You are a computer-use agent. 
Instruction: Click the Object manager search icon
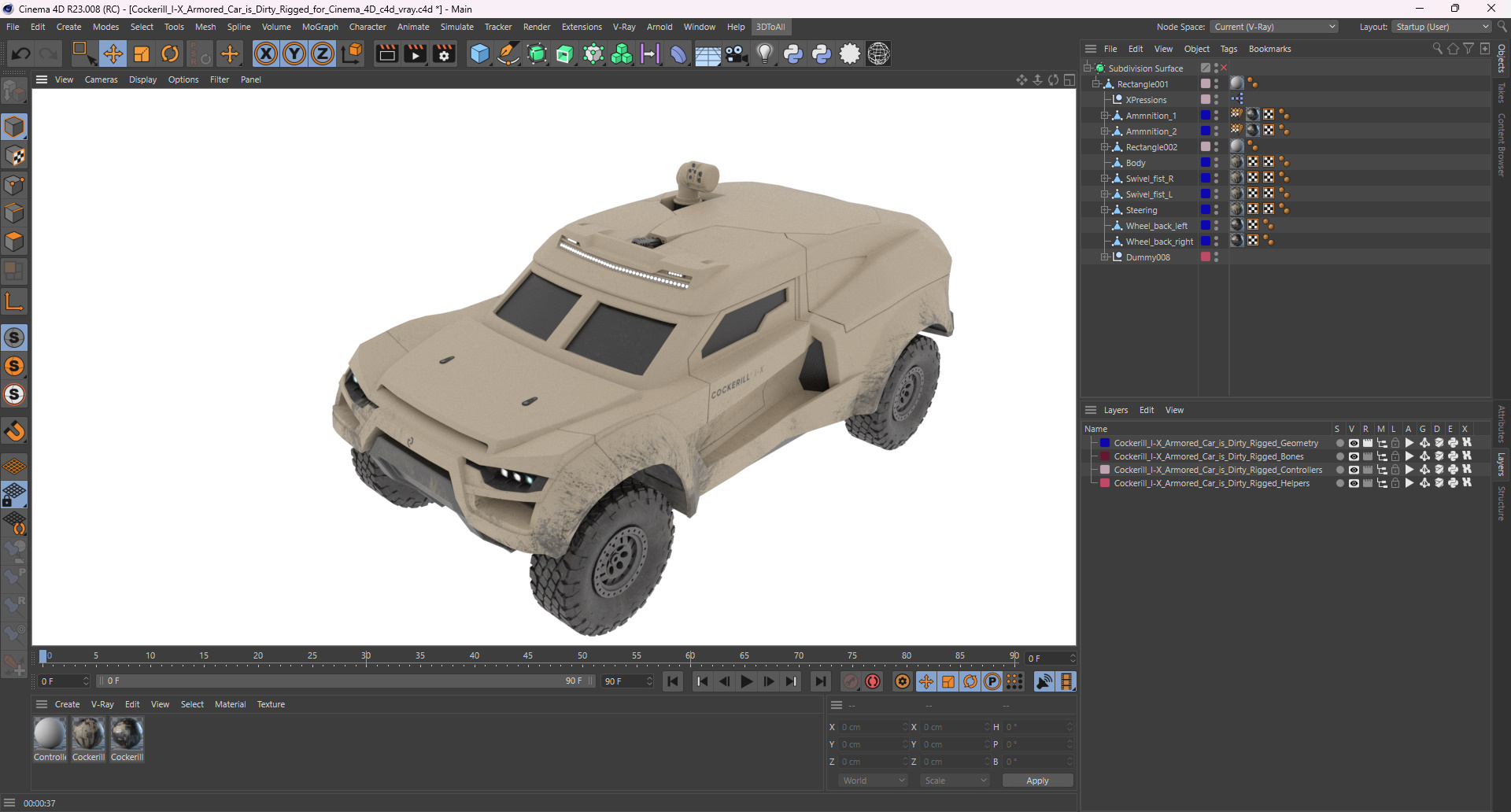click(1437, 49)
